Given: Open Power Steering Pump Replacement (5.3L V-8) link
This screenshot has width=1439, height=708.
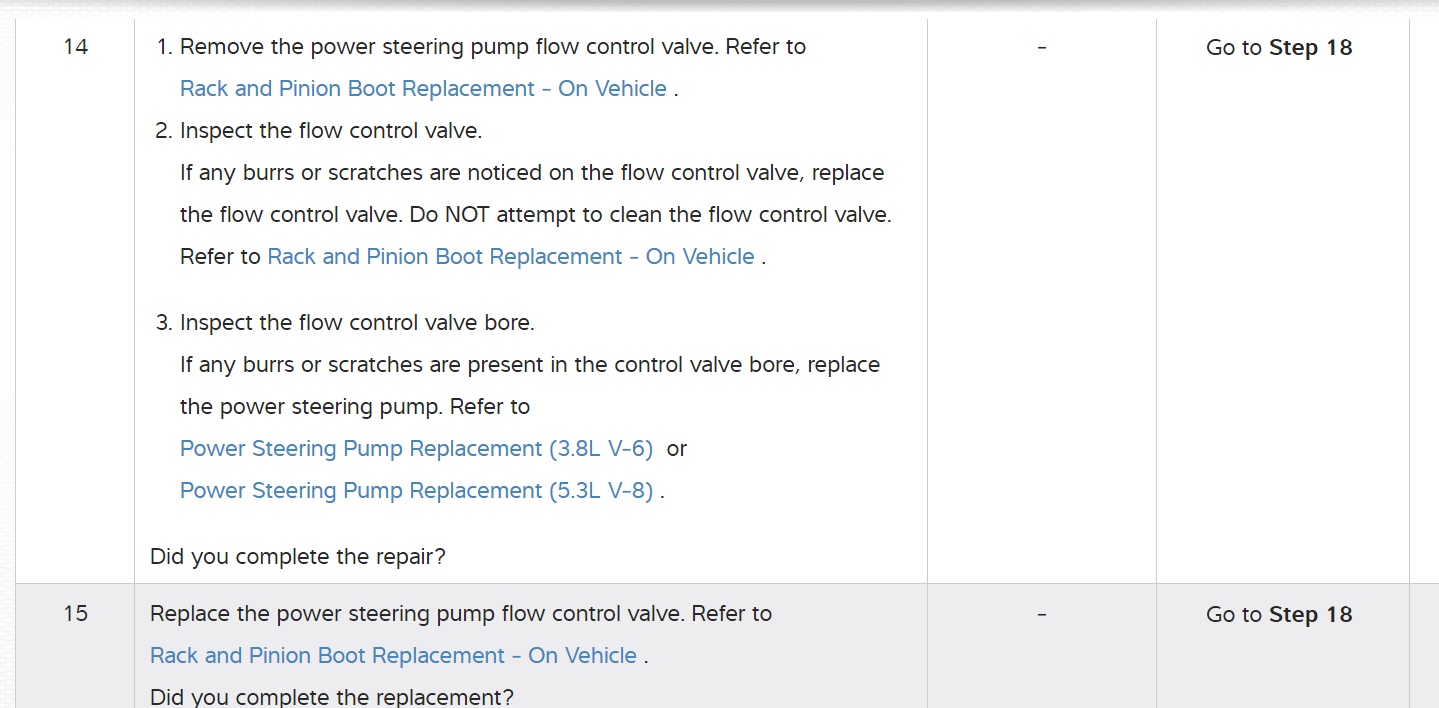Looking at the screenshot, I should [416, 491].
